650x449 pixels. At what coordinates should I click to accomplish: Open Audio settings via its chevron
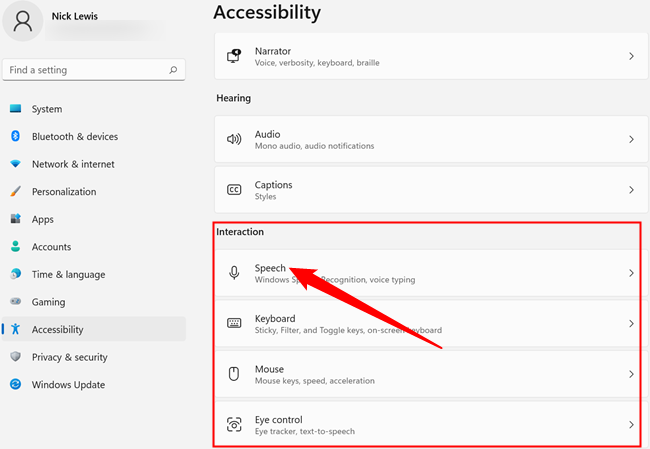pyautogui.click(x=631, y=139)
